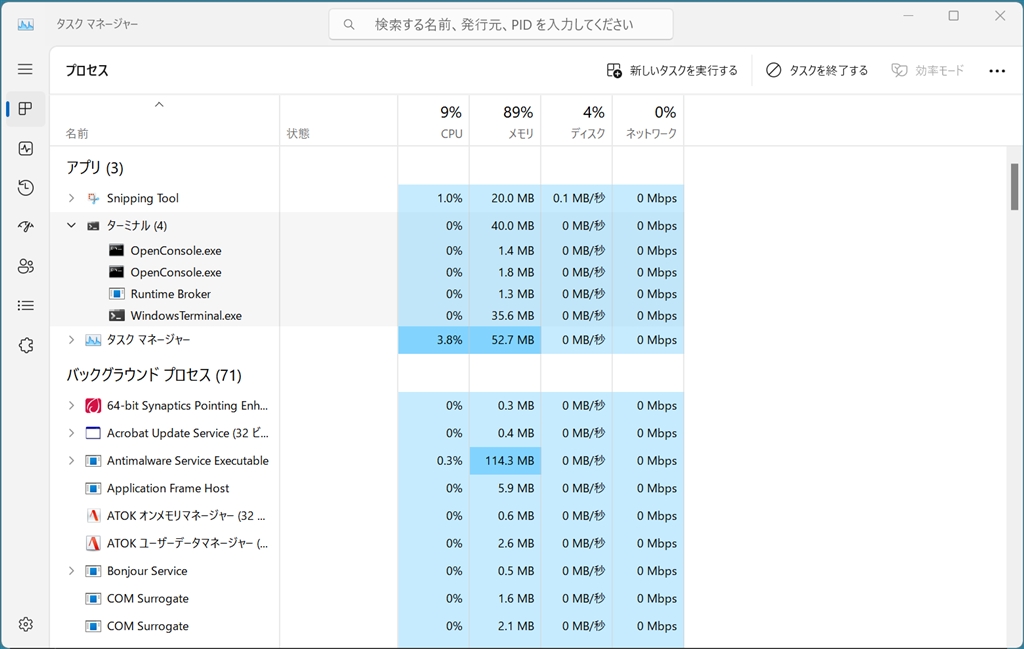Click the ATOK オンメモリマネージャー icon
Image resolution: width=1024 pixels, height=649 pixels.
93,516
